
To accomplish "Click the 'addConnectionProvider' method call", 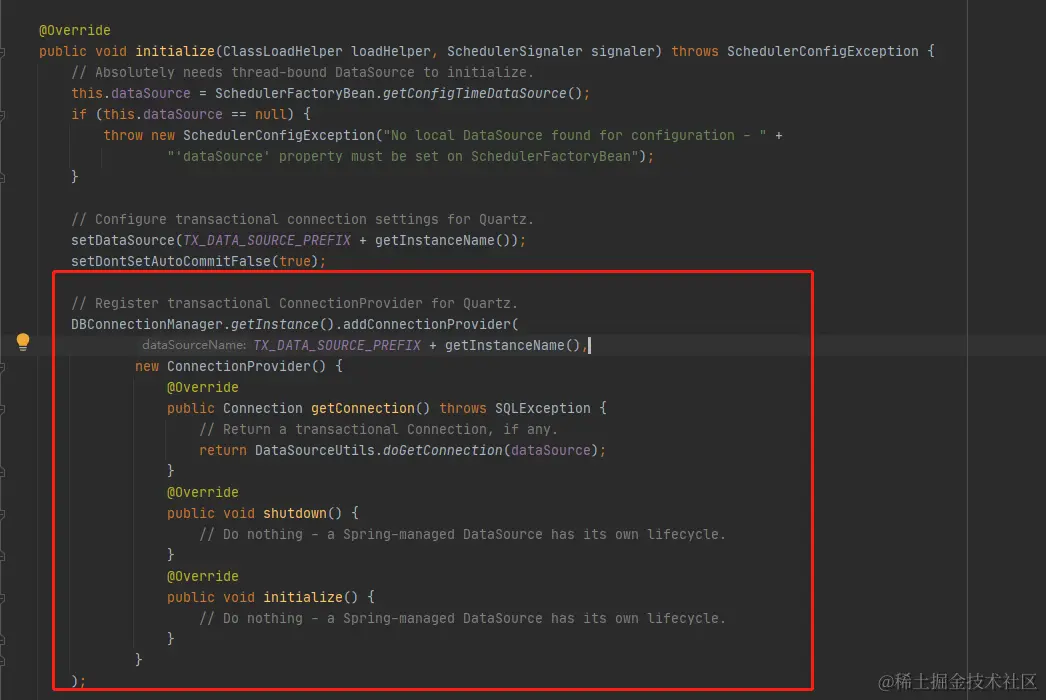I will click(426, 324).
